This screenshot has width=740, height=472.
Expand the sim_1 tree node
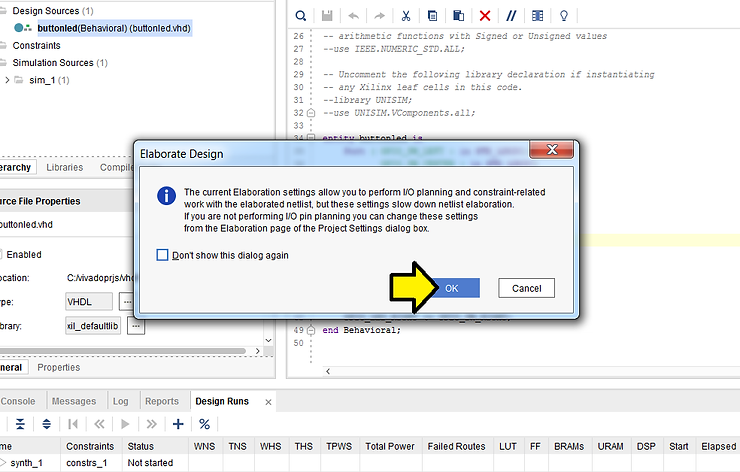pos(7,80)
